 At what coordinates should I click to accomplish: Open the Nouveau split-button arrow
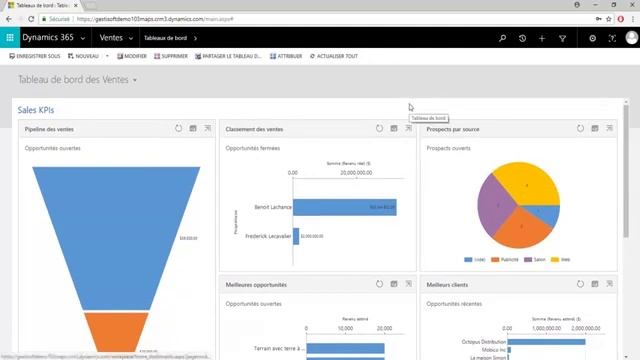[x=107, y=56]
